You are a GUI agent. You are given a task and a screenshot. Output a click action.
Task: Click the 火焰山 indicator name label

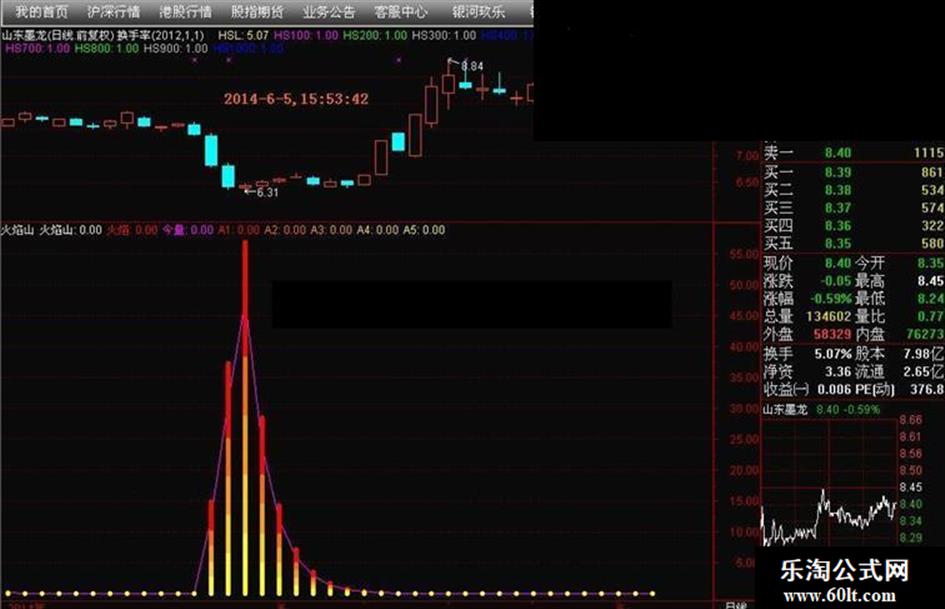(x=17, y=230)
